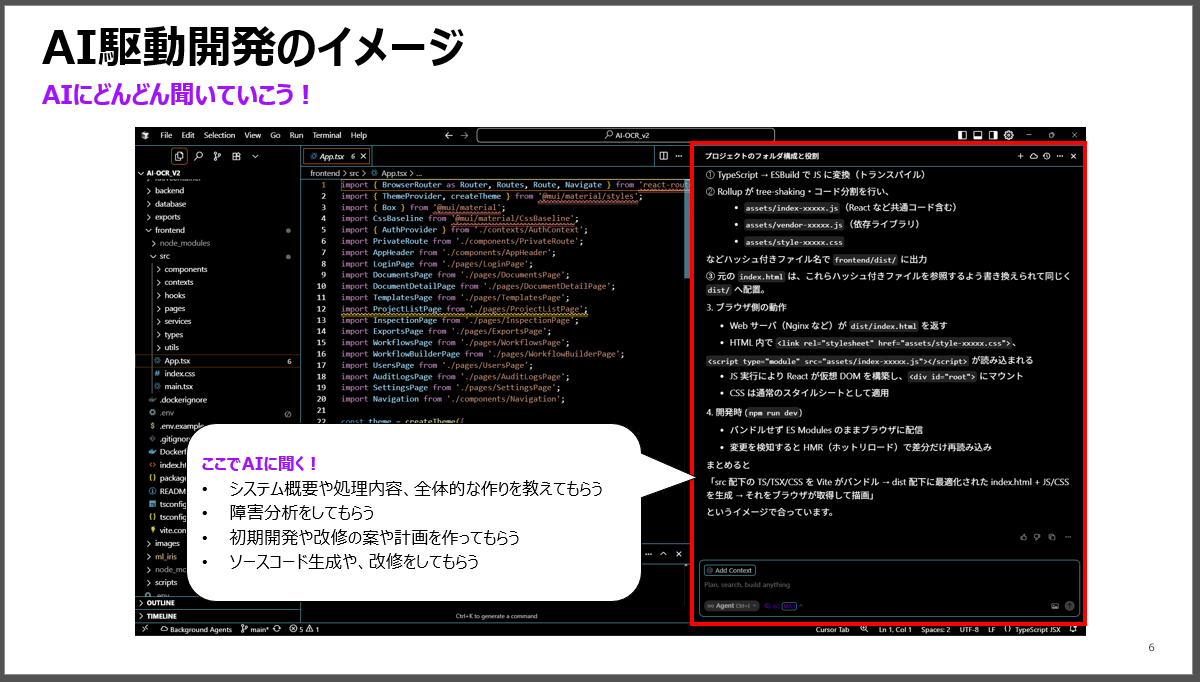Screen dimensions: 1200x682
Task: Open main.tsx in the file tree
Action: point(217,386)
